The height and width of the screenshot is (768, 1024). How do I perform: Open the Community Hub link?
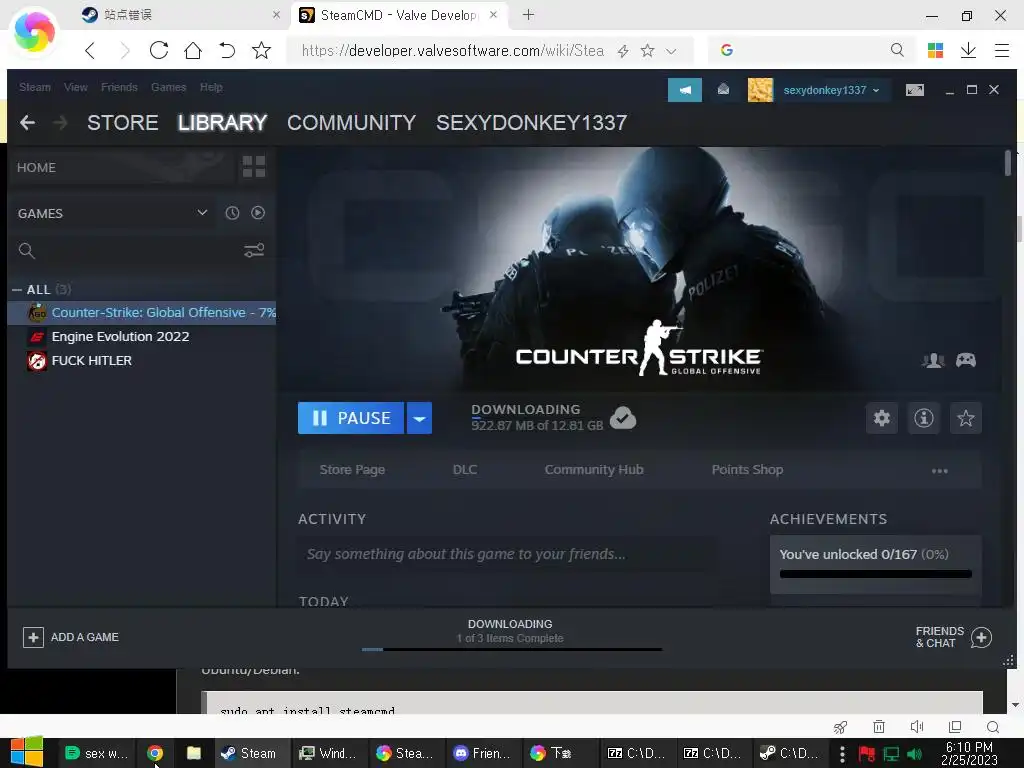coord(594,470)
